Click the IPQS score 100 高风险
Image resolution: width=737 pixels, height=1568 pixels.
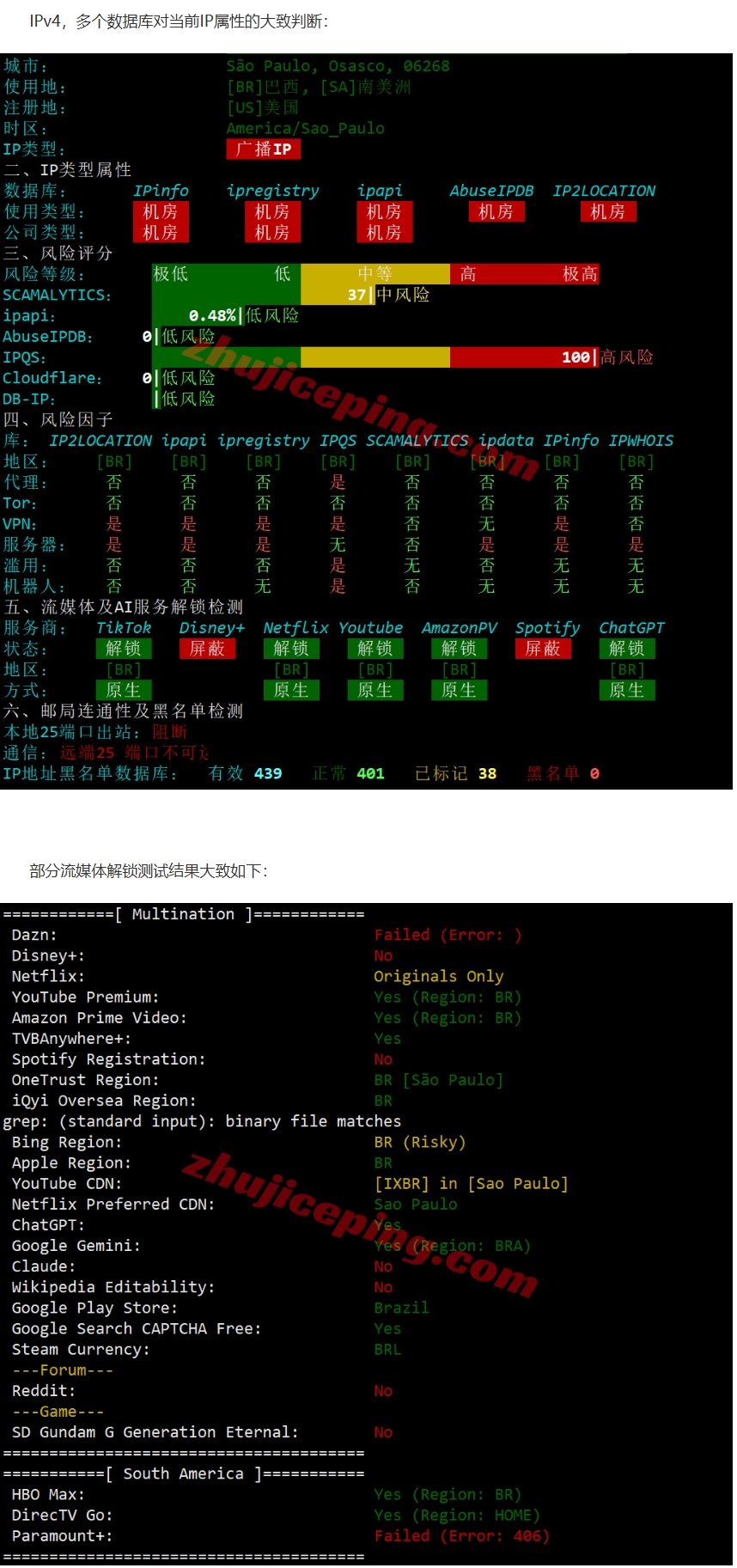pos(607,357)
